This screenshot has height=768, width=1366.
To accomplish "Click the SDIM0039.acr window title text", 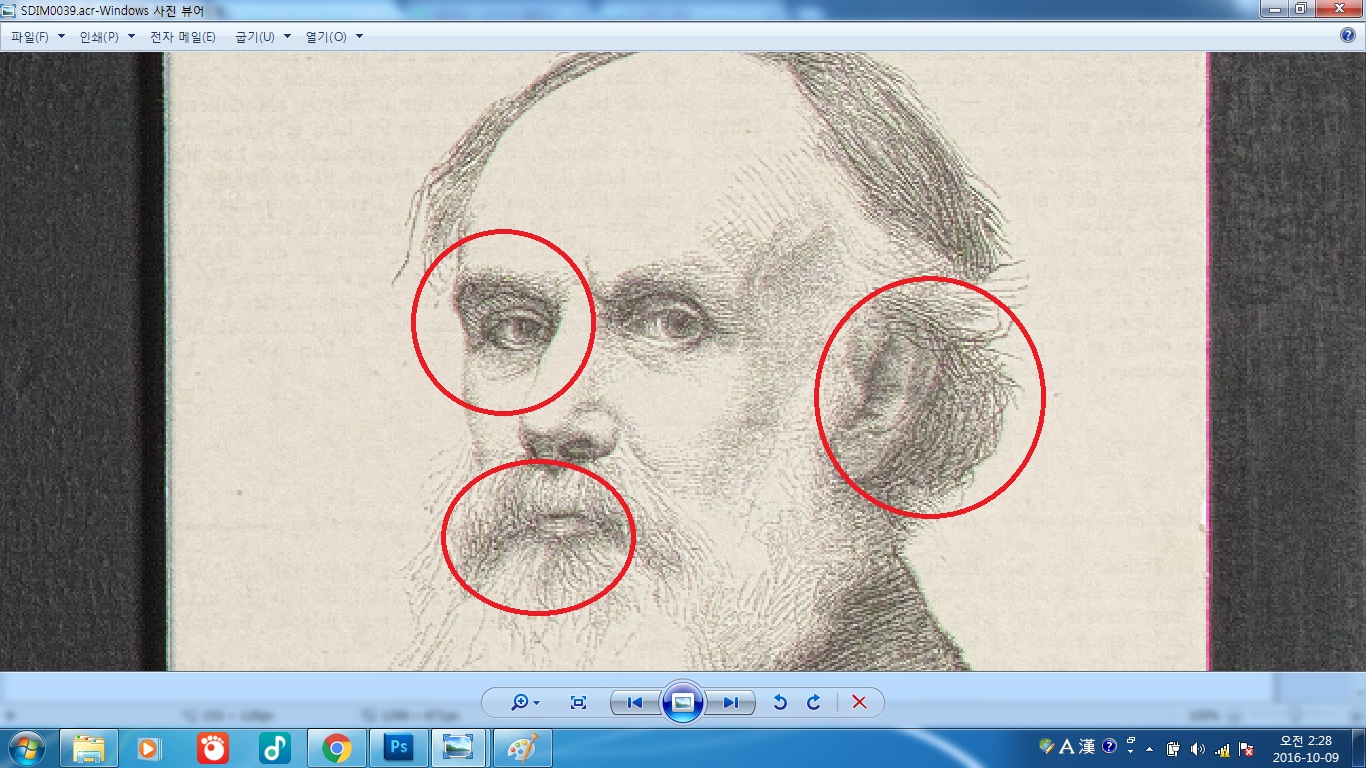I will (x=113, y=10).
